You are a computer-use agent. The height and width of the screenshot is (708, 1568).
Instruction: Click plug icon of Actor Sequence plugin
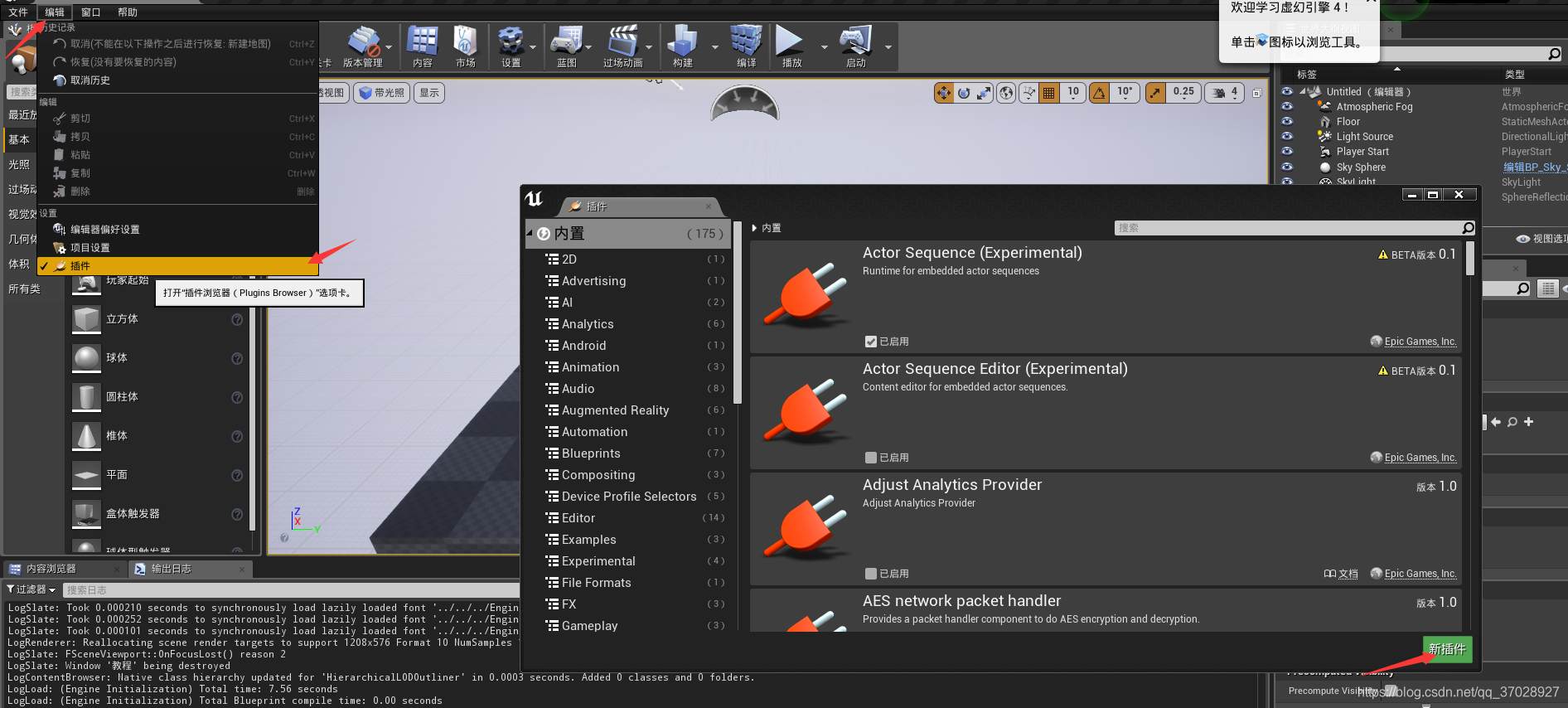[x=806, y=294]
